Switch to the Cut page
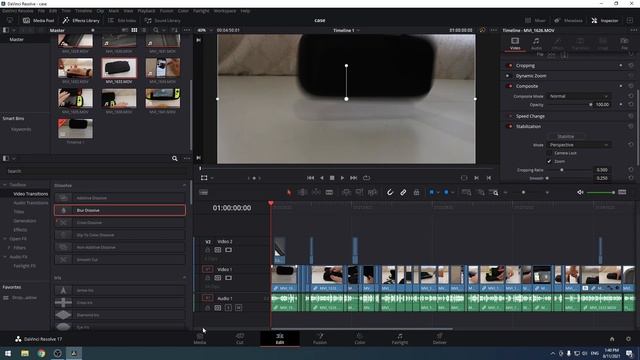The image size is (640, 360). (x=240, y=338)
